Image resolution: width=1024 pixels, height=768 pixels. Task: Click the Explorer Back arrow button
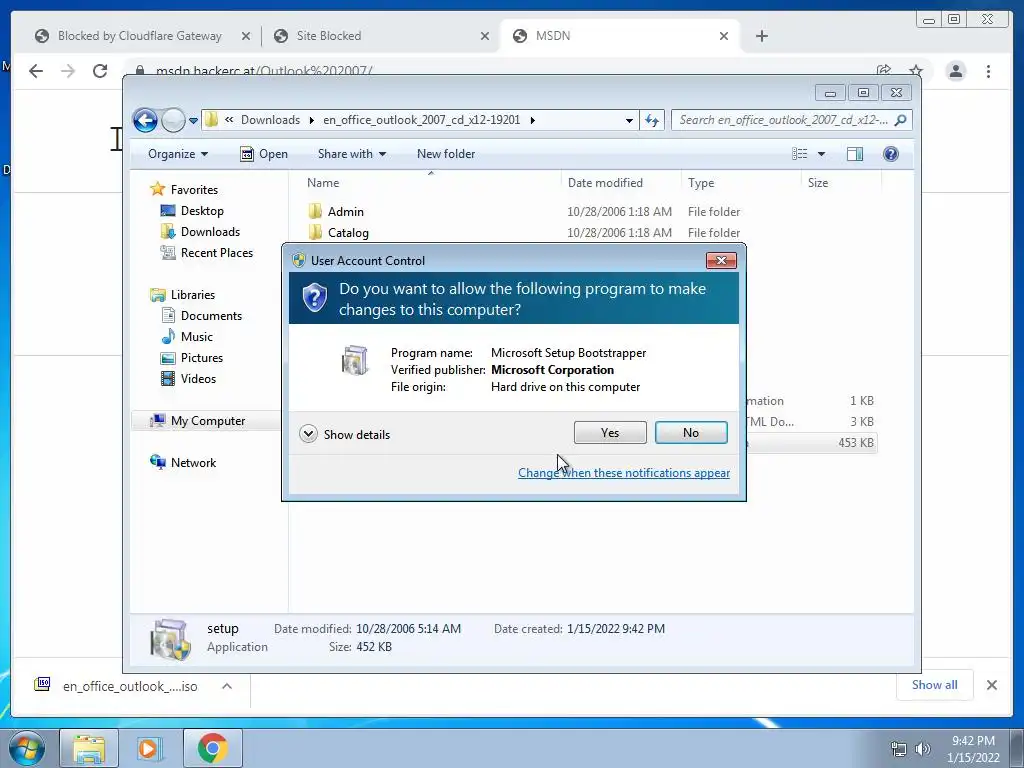[145, 120]
